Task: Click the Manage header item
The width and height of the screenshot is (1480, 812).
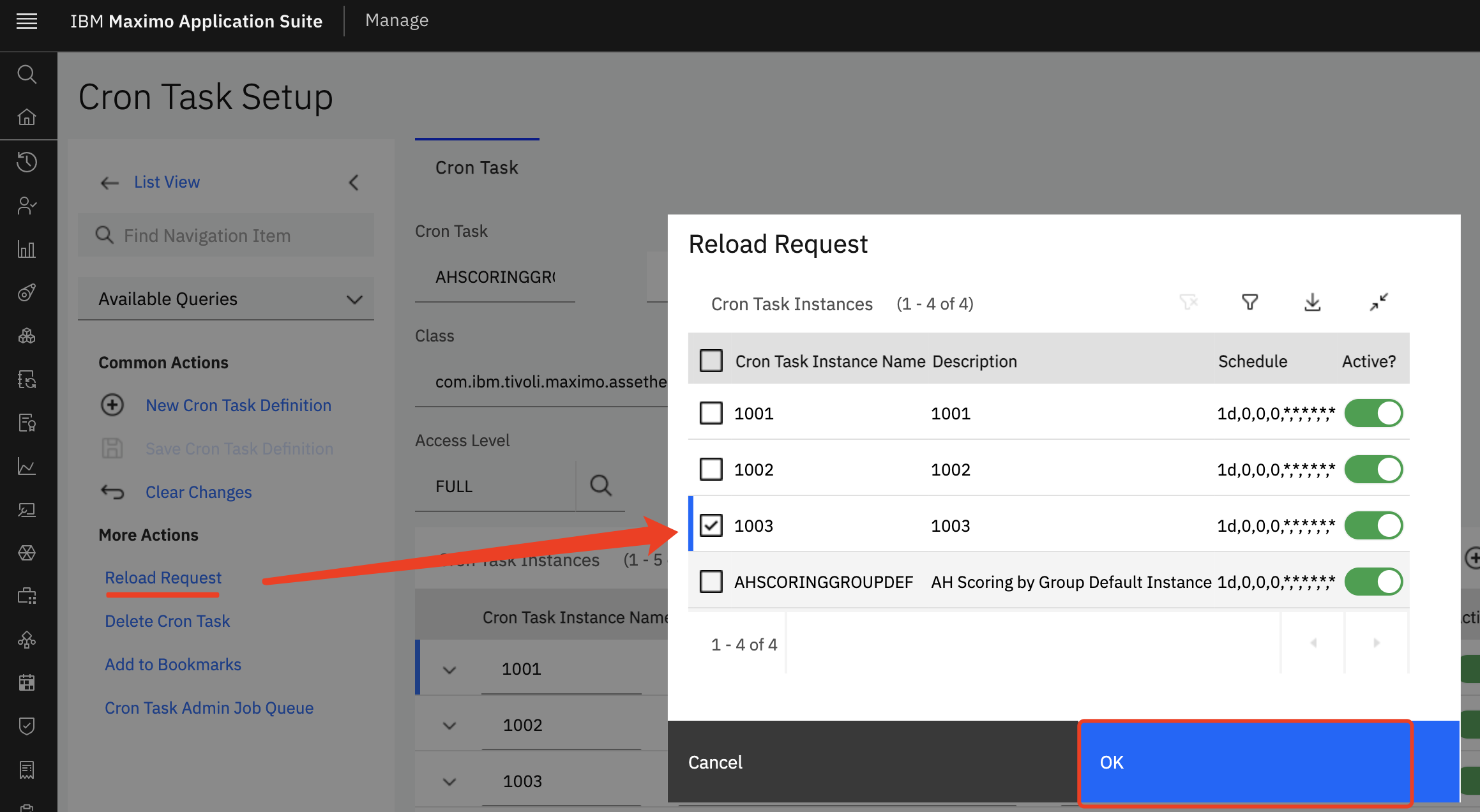Action: pyautogui.click(x=396, y=20)
